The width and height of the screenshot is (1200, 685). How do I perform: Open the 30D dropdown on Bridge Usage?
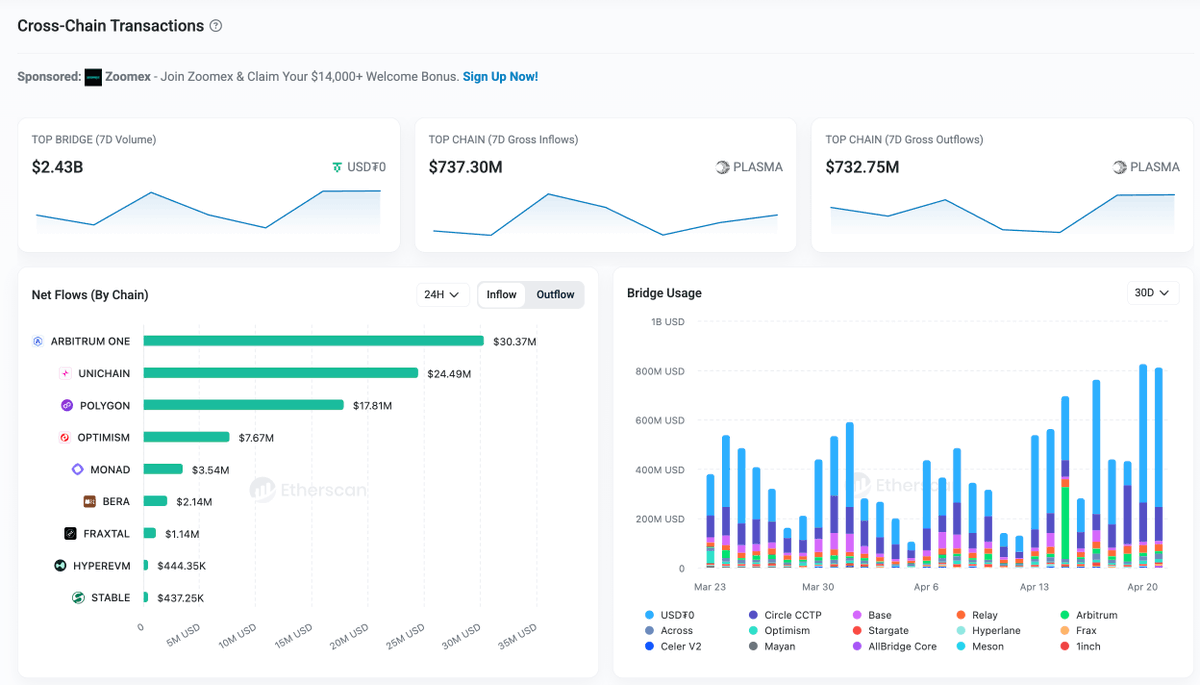[1151, 292]
